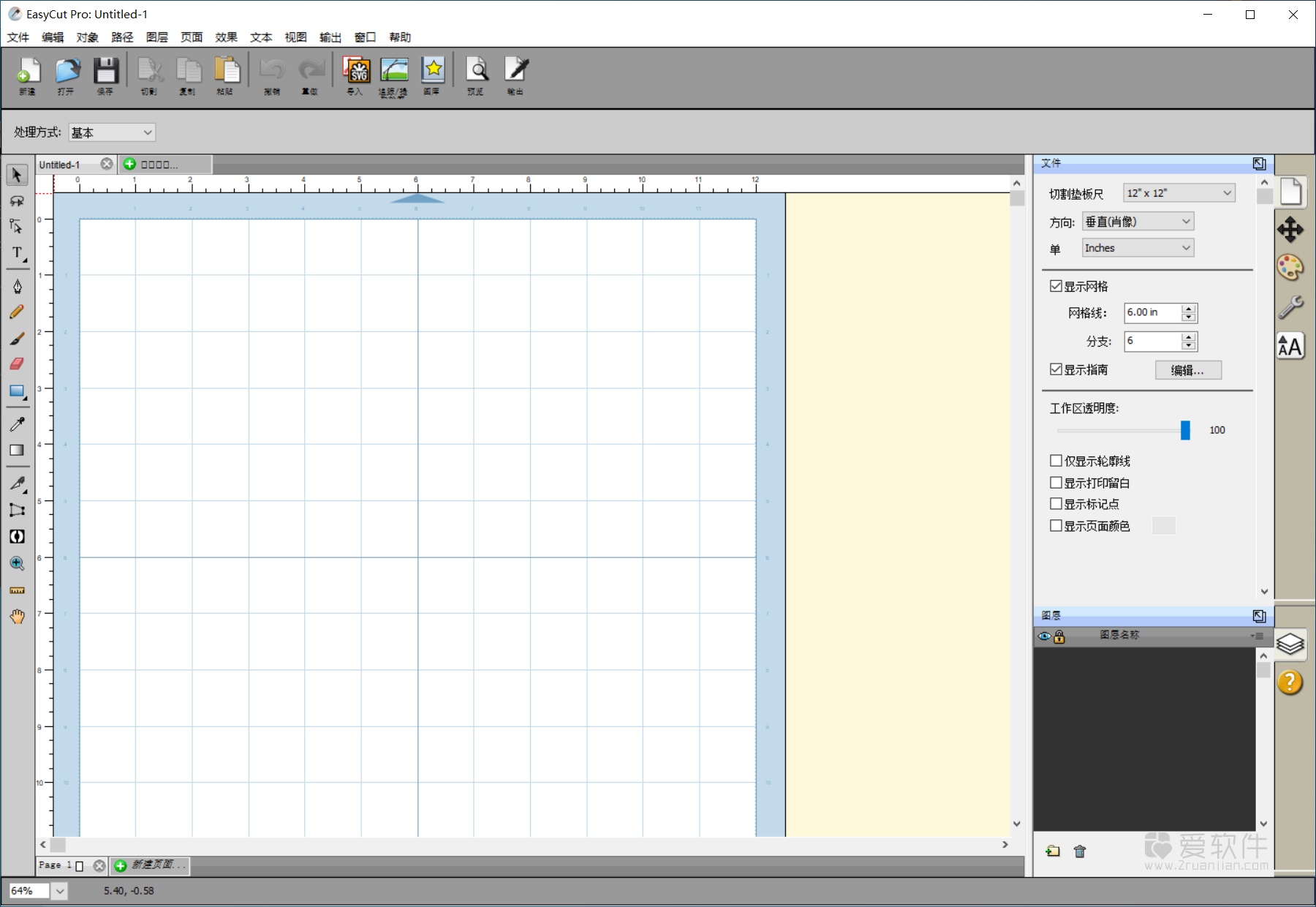Uncheck the 显示网格 grid checkbox
Viewport: 1316px width, 907px height.
coord(1056,286)
